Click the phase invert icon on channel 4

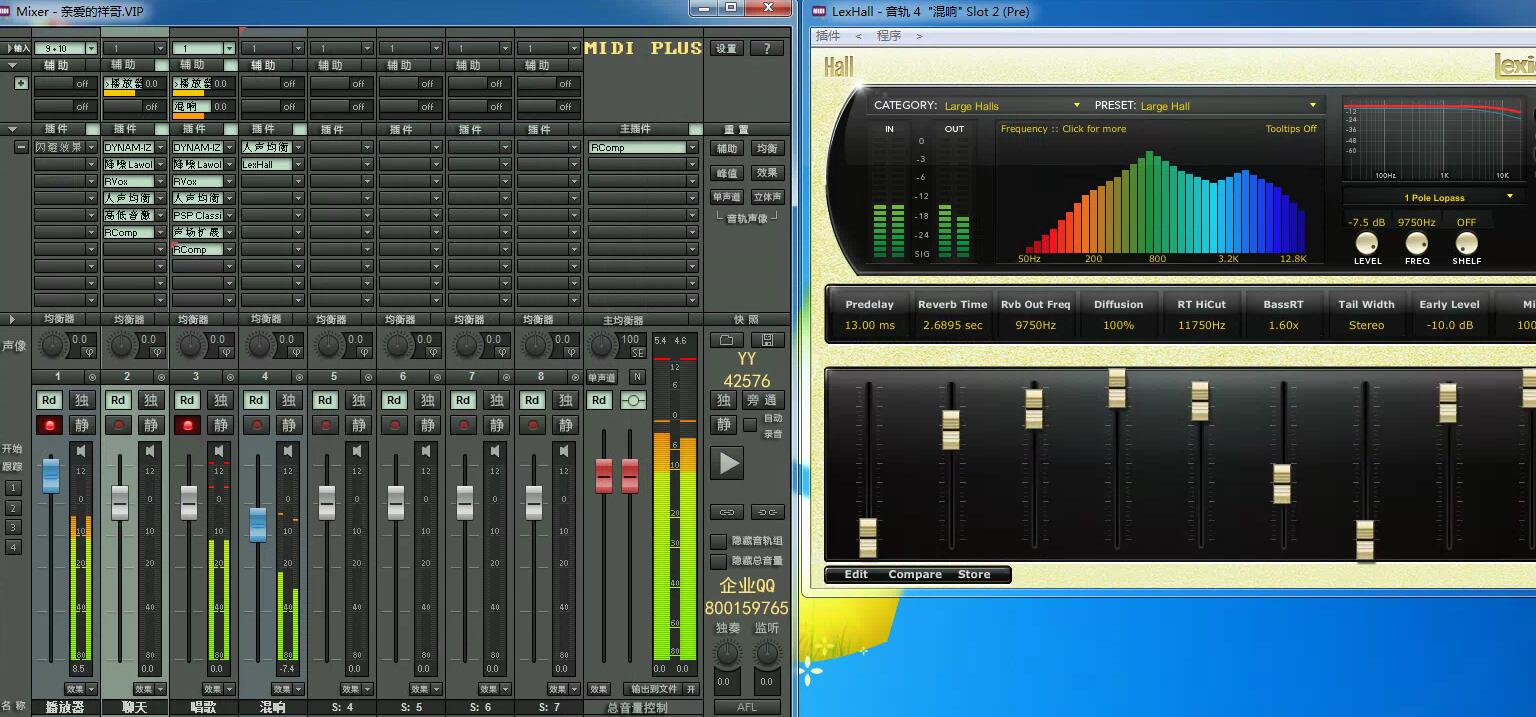[295, 352]
